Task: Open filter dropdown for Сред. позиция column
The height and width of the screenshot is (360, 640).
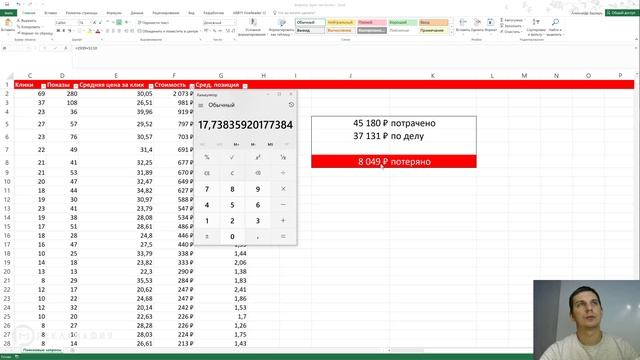Action: [245, 86]
